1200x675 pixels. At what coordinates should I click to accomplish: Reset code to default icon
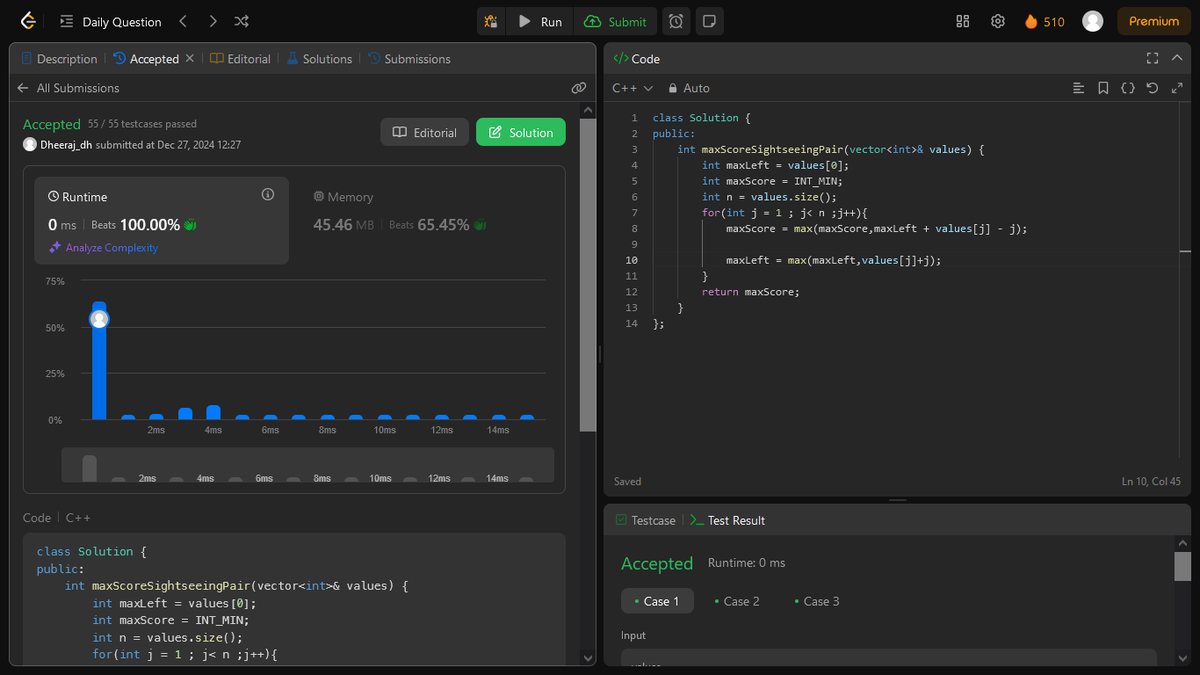pyautogui.click(x=1152, y=88)
